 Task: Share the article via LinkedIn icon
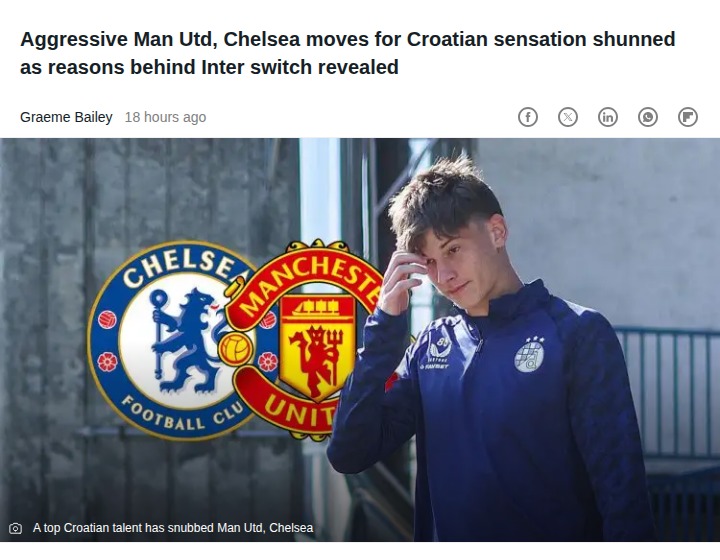[x=608, y=117]
